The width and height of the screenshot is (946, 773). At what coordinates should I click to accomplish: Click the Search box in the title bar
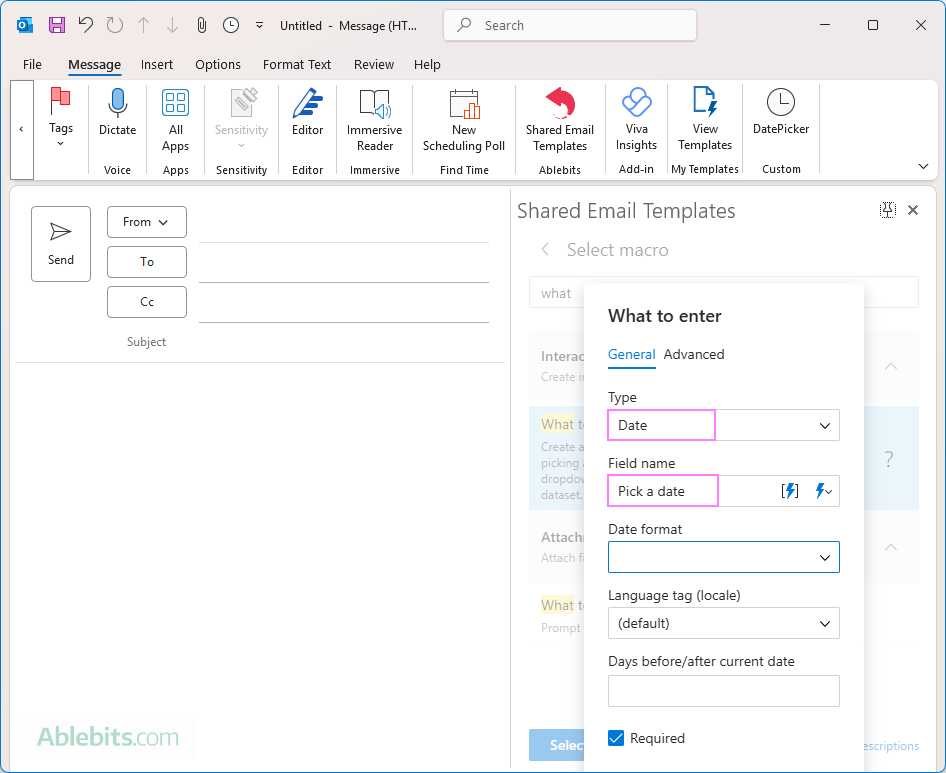point(570,25)
